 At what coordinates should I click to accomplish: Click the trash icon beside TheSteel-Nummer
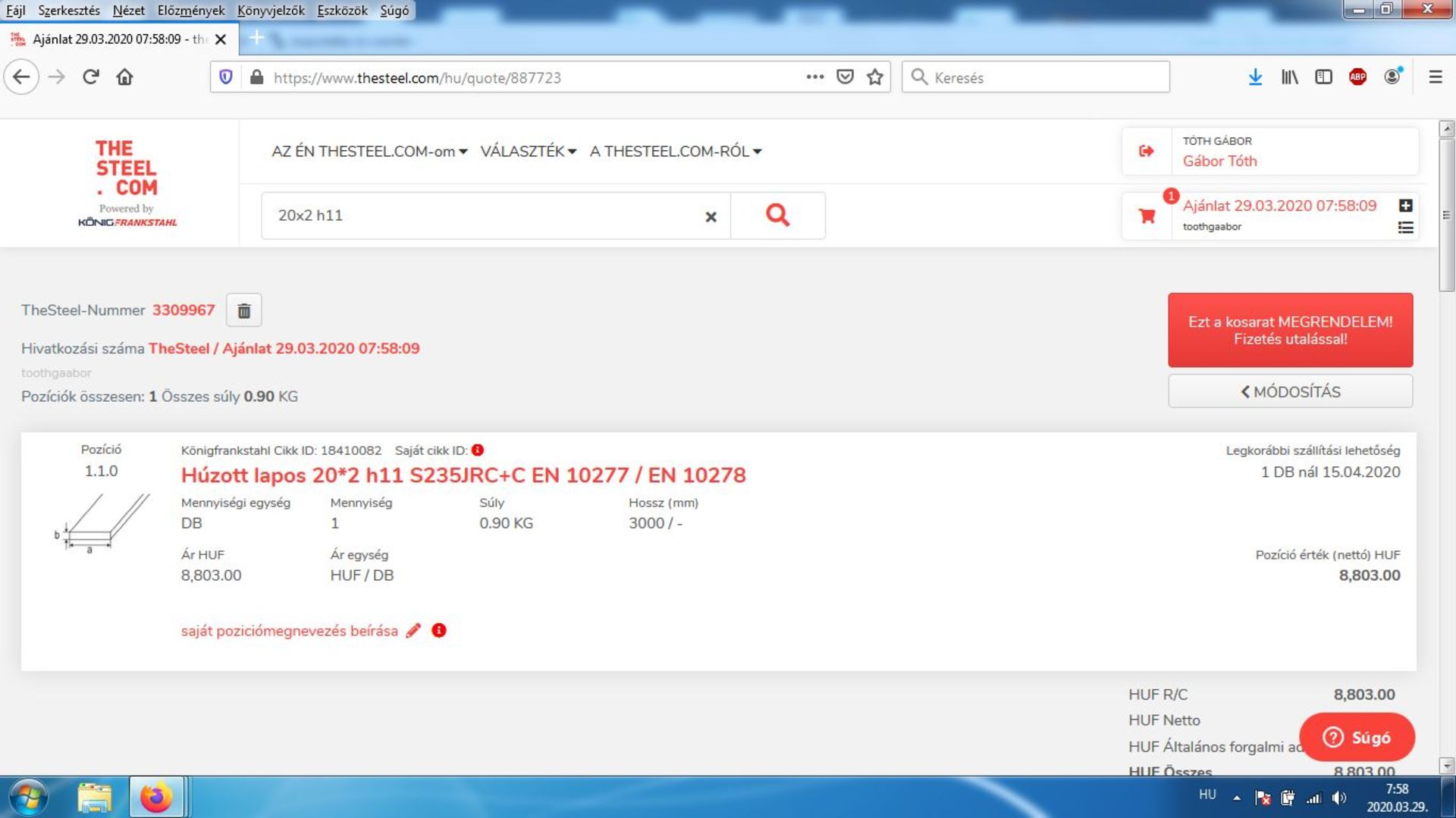point(243,311)
